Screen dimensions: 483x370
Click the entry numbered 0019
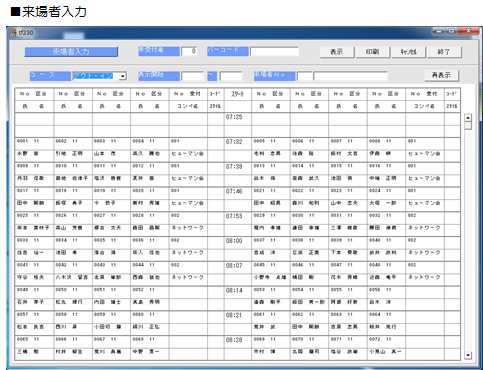(x=100, y=191)
